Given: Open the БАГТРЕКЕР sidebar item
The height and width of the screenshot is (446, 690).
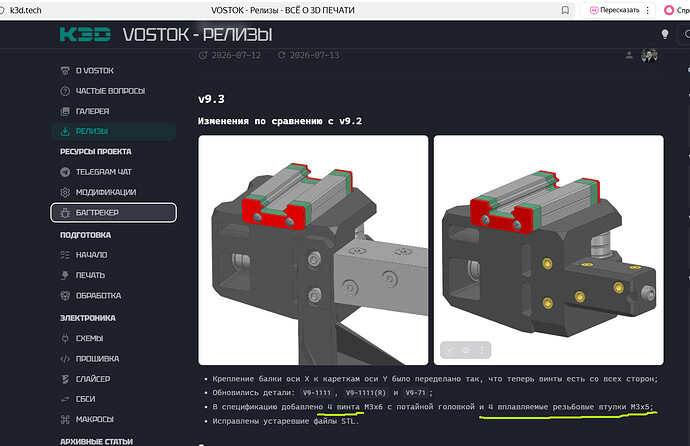Looking at the screenshot, I should 114,212.
